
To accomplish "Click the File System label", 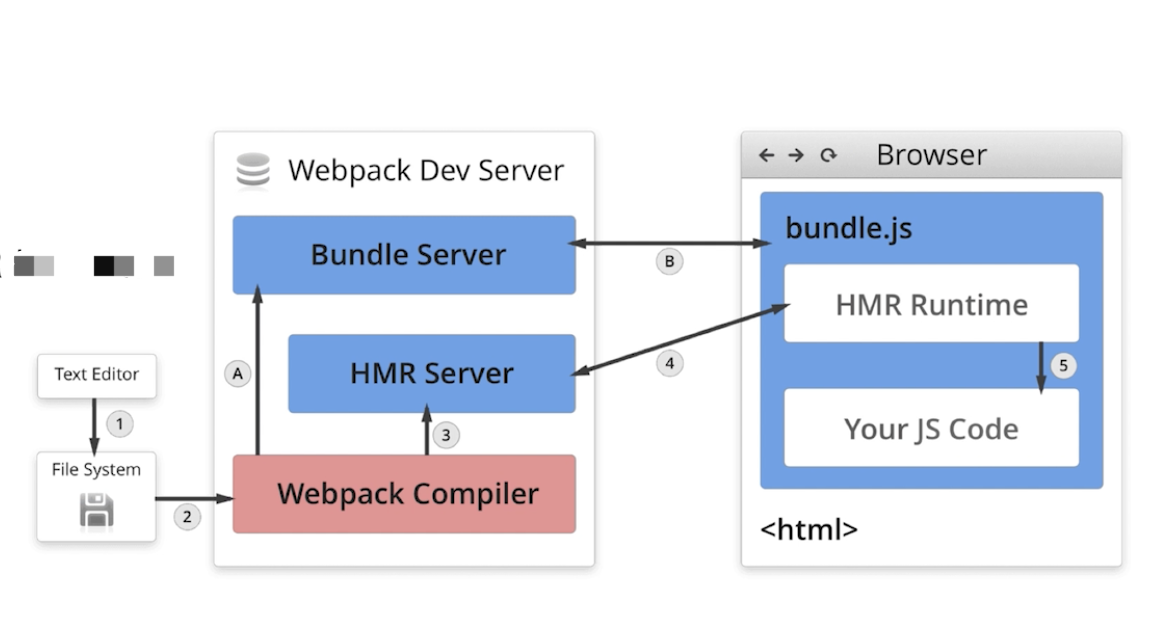I will (96, 470).
